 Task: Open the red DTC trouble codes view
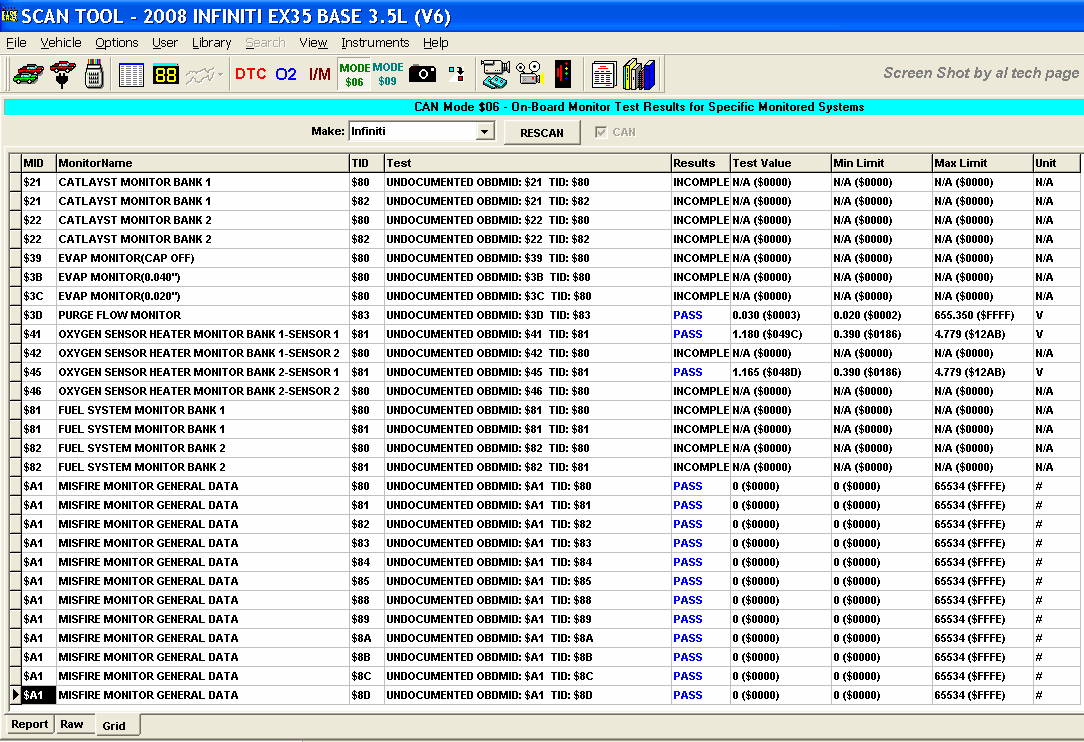pos(250,74)
